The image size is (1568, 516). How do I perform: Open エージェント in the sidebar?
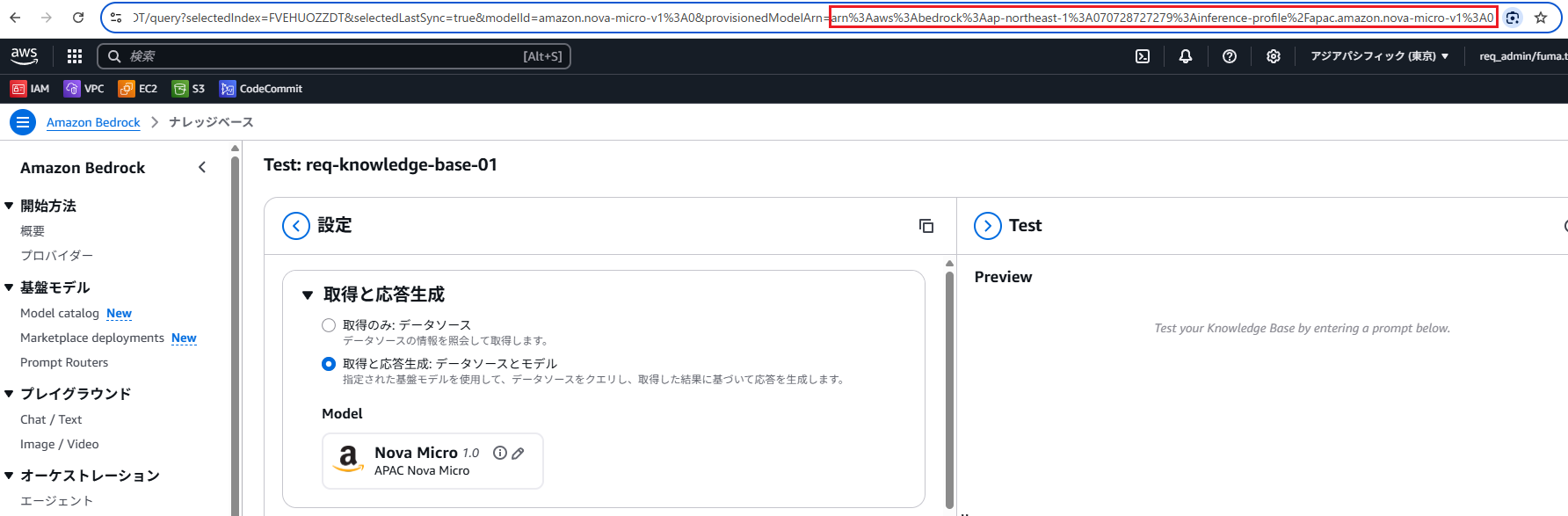click(x=57, y=501)
